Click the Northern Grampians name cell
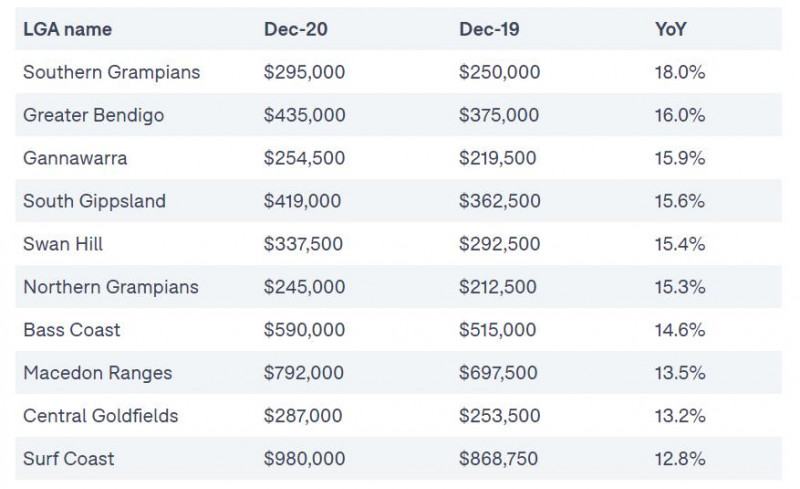Image resolution: width=800 pixels, height=489 pixels. pyautogui.click(x=111, y=287)
